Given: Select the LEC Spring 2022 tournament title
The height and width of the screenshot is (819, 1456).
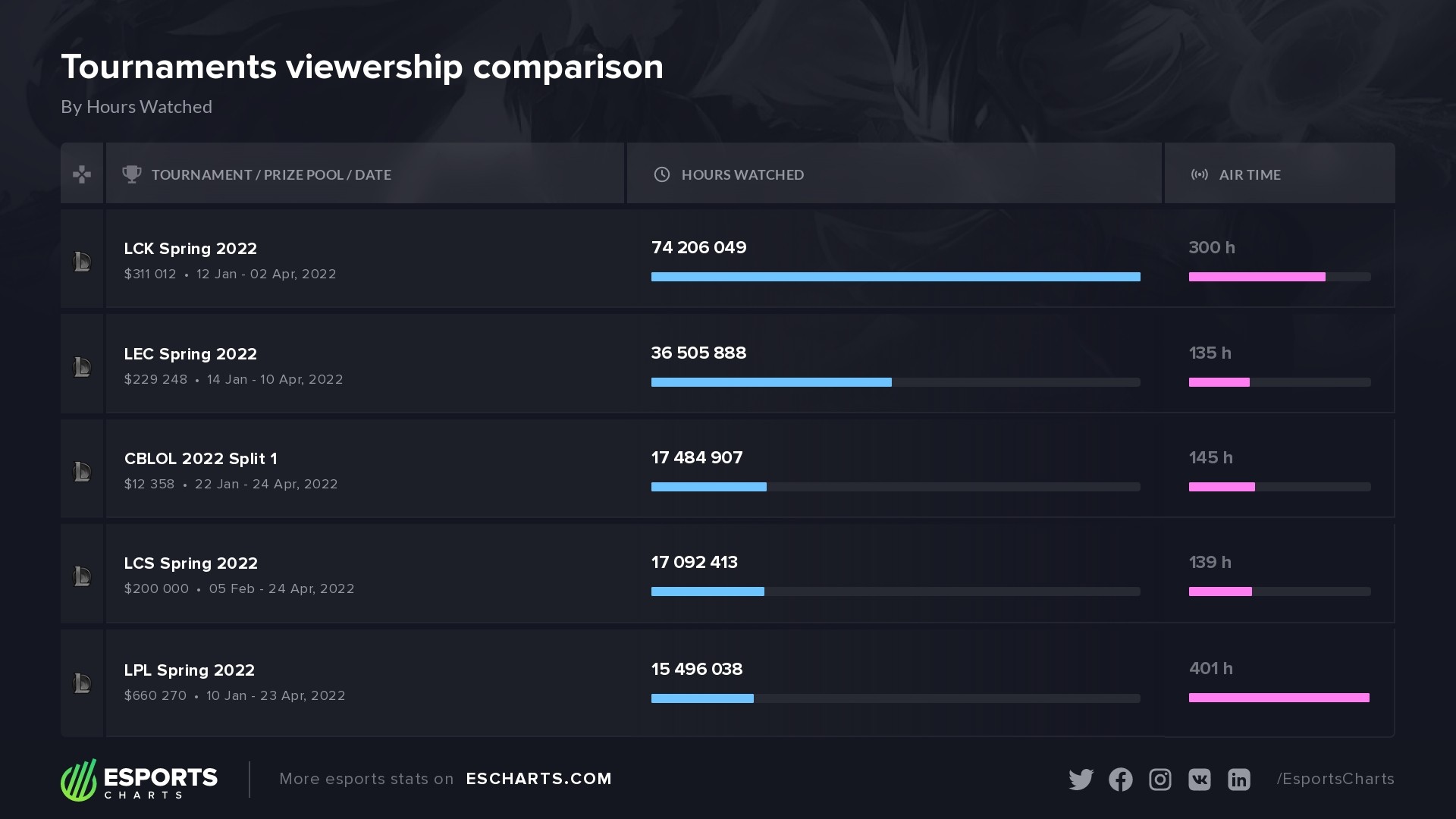Looking at the screenshot, I should [190, 354].
